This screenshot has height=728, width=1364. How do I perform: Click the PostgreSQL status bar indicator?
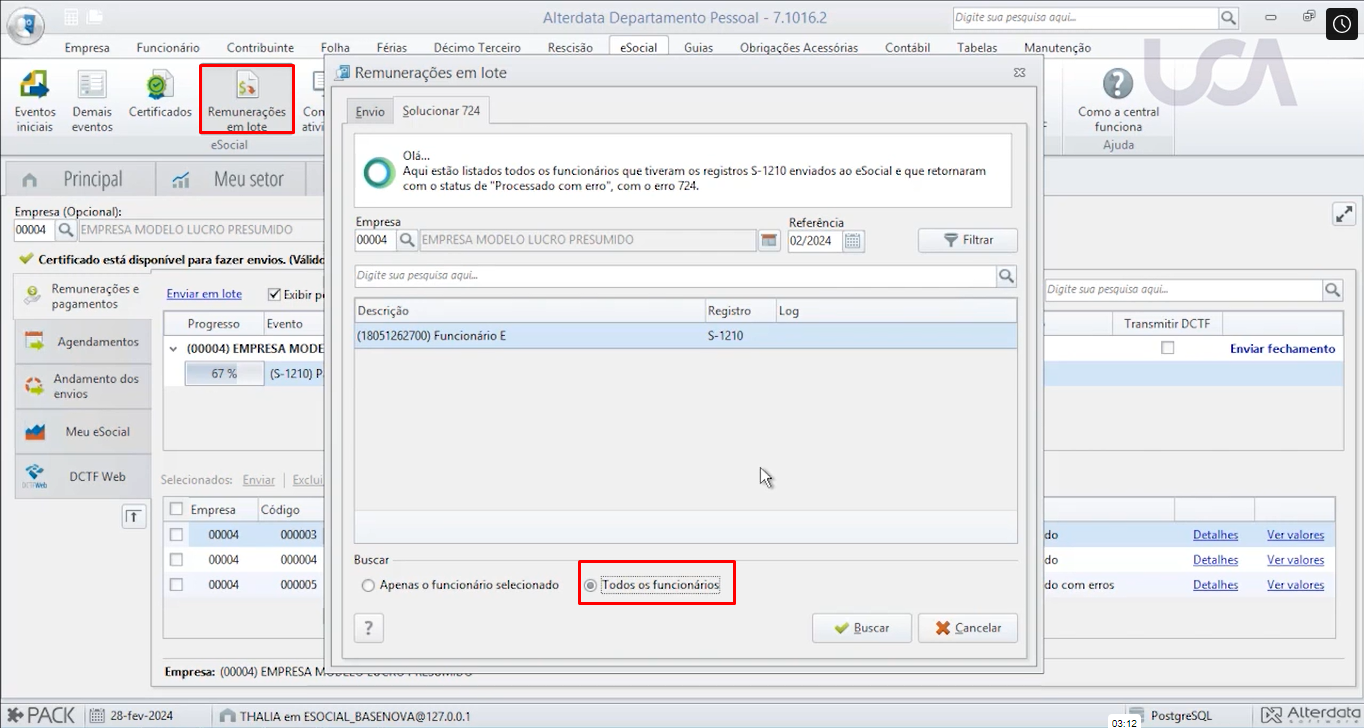[1170, 716]
